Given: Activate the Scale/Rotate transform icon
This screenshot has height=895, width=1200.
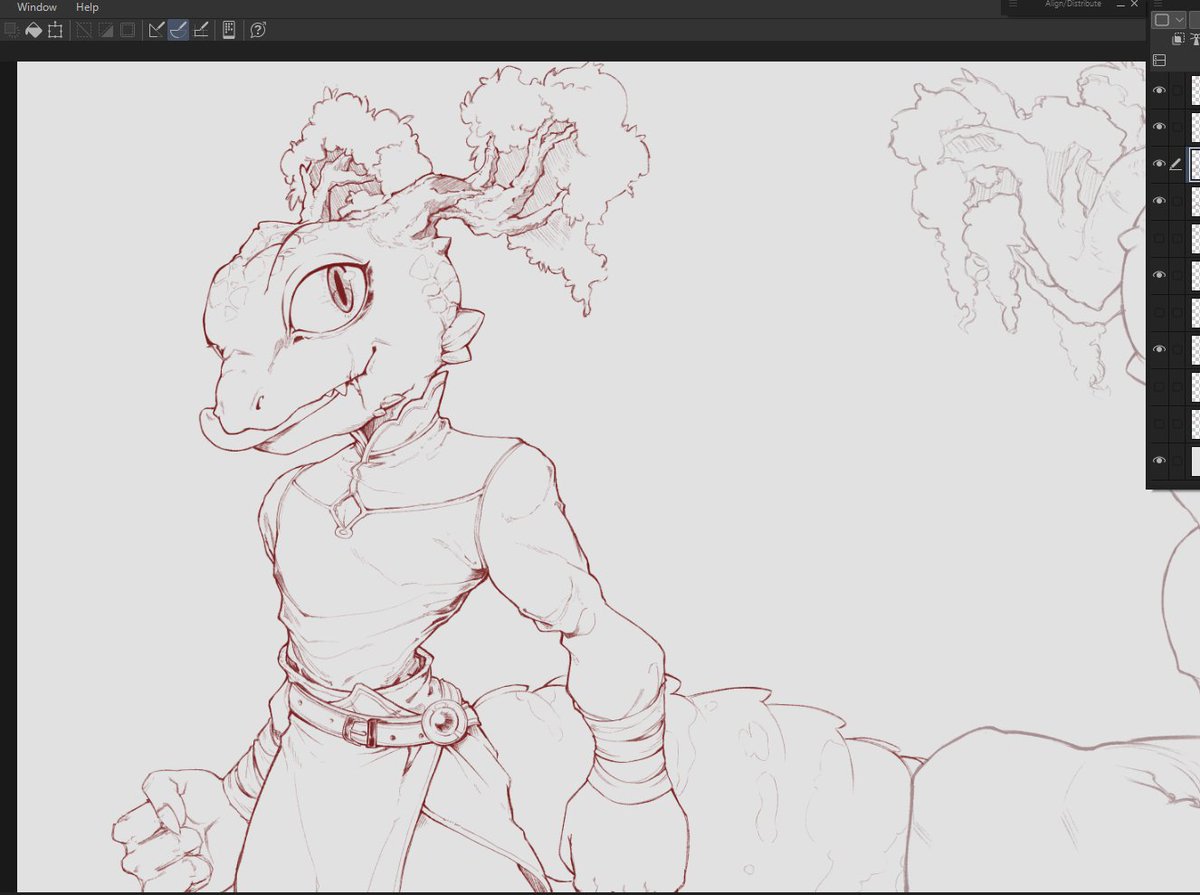Looking at the screenshot, I should coord(55,30).
